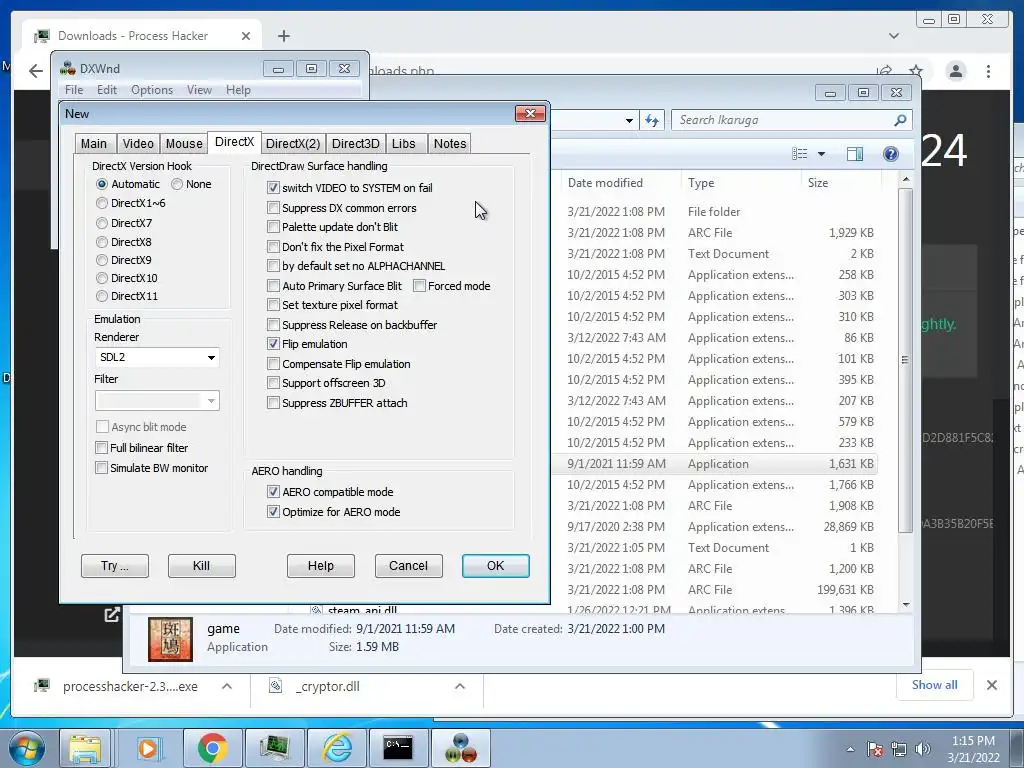Open File Explorer from the taskbar
Screen dimensions: 1024x768
pos(85,748)
